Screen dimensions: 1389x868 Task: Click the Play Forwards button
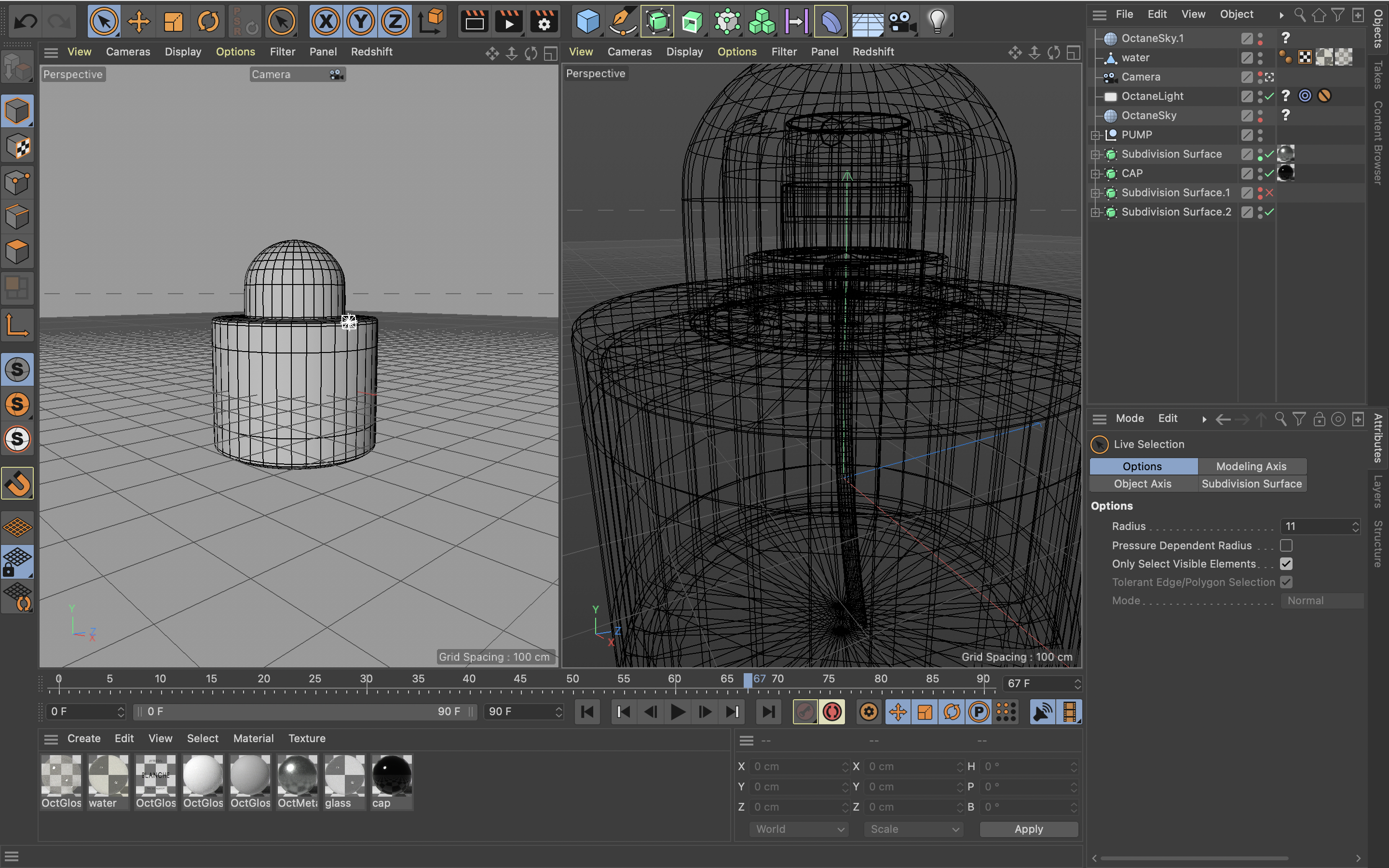678,712
